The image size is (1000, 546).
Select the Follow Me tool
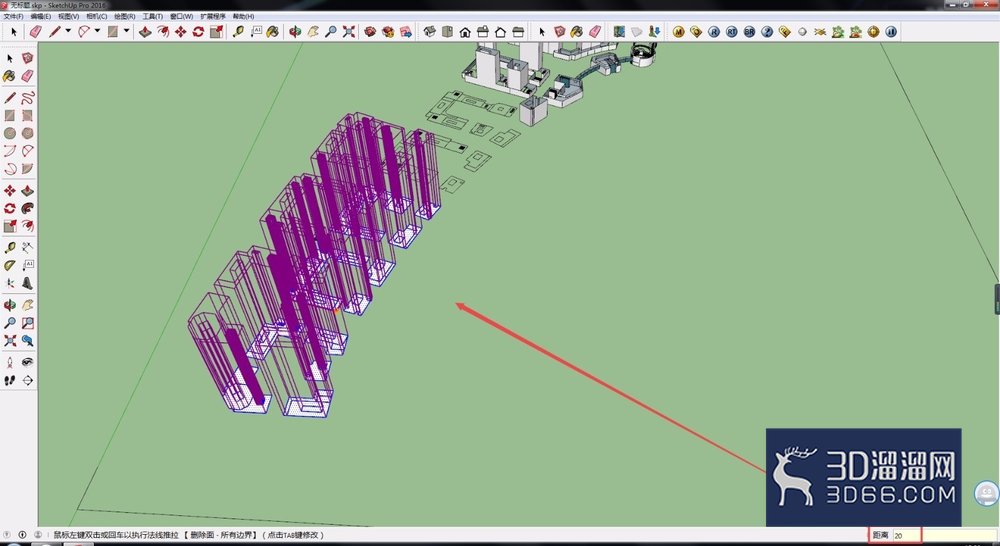(27, 209)
